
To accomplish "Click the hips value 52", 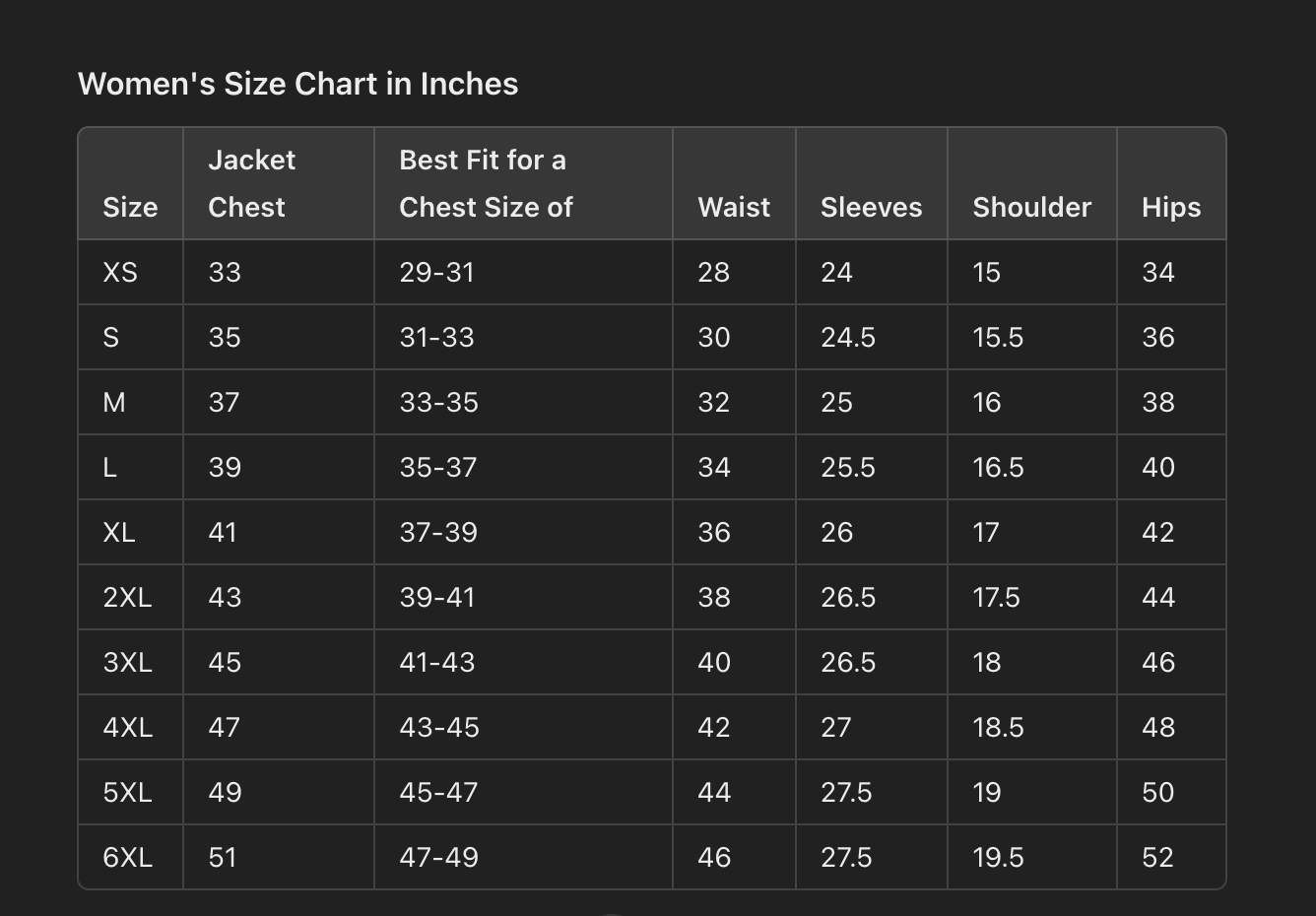I will coord(1157,857).
